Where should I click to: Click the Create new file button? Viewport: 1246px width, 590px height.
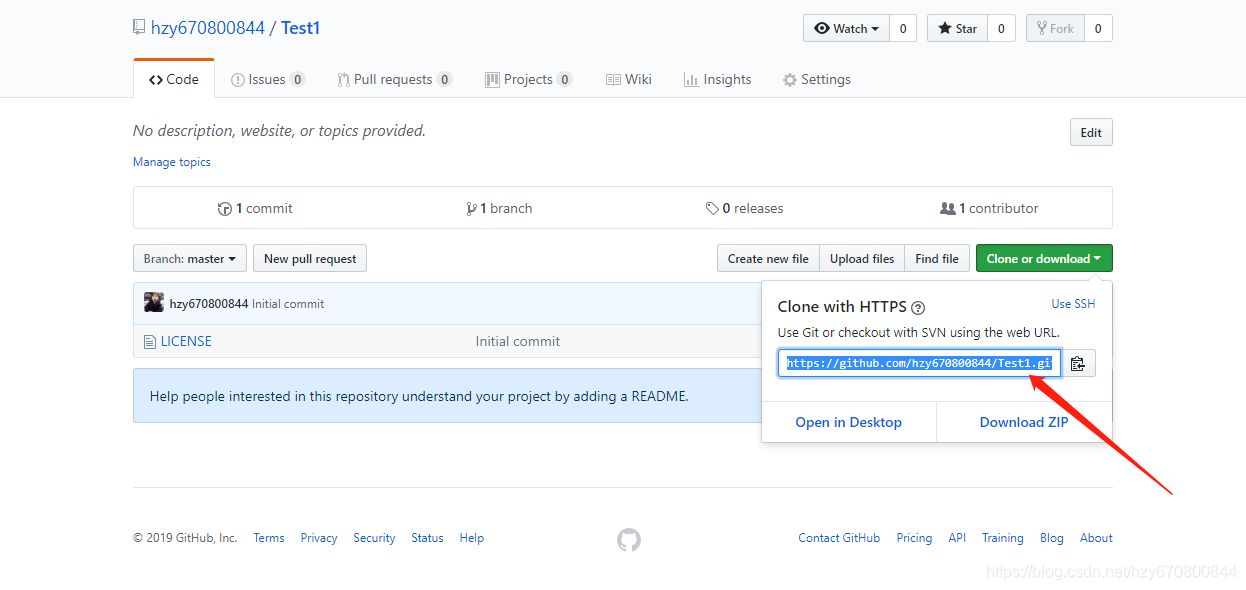[x=768, y=258]
